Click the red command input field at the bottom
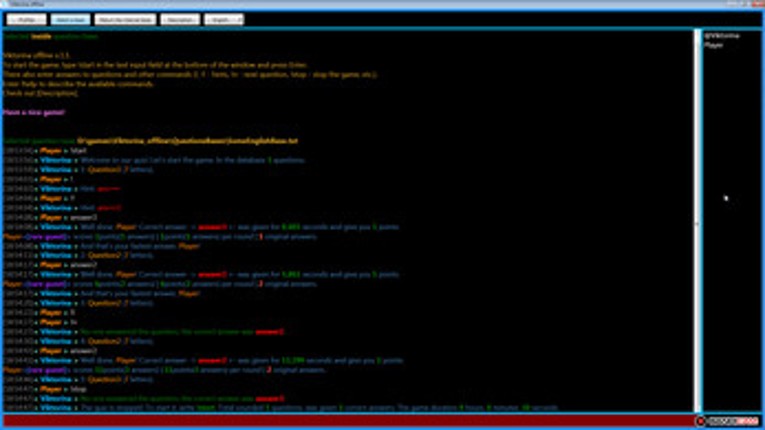The image size is (765, 430). (349, 420)
